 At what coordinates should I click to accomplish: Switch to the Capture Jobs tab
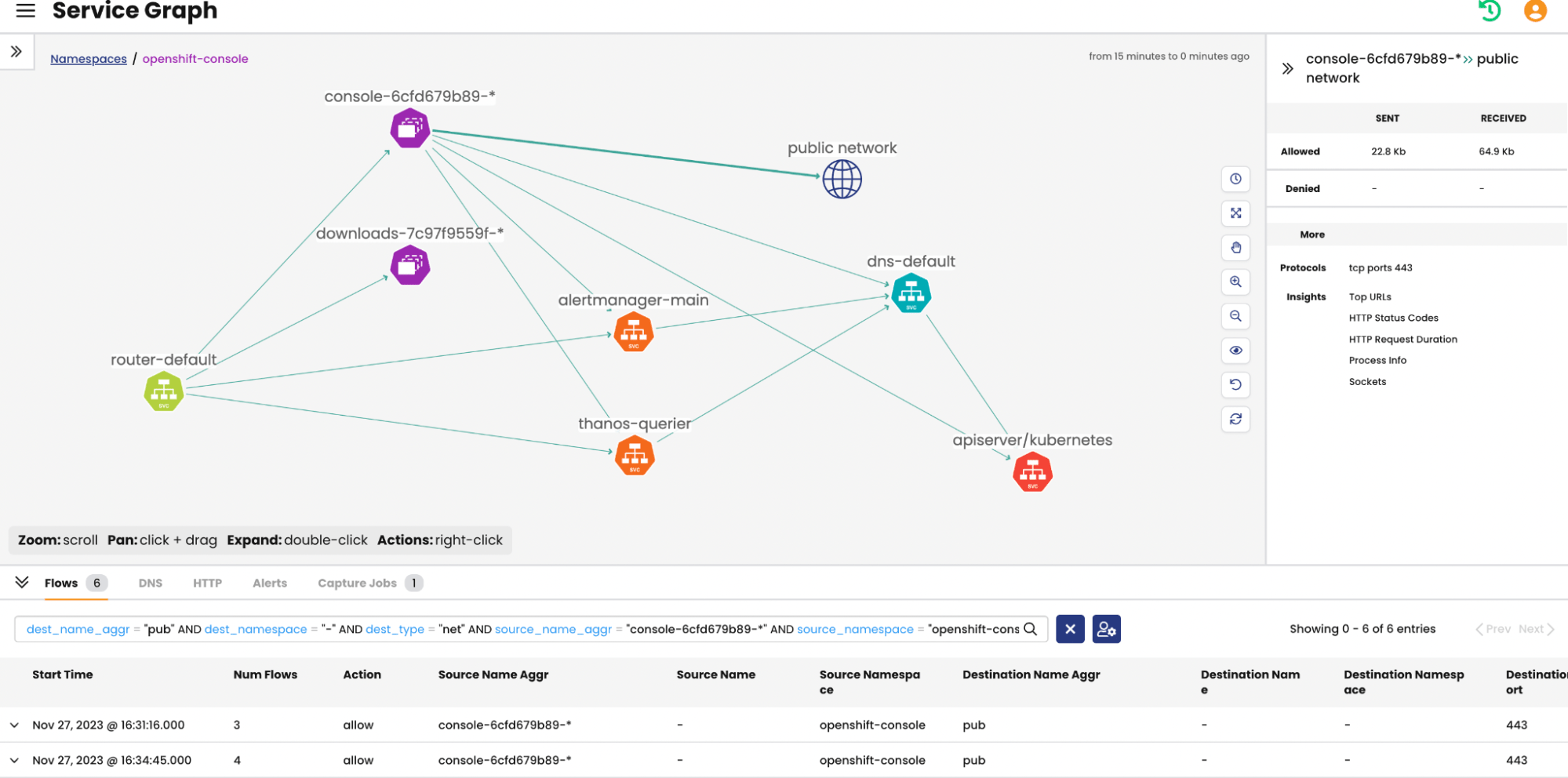(370, 583)
